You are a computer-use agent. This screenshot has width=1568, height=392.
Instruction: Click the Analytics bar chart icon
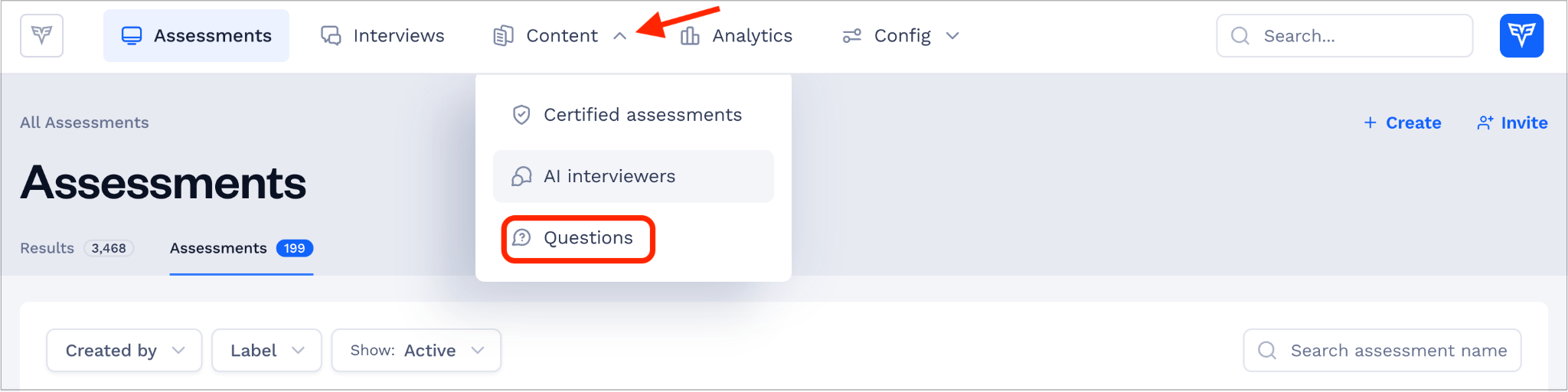(690, 36)
